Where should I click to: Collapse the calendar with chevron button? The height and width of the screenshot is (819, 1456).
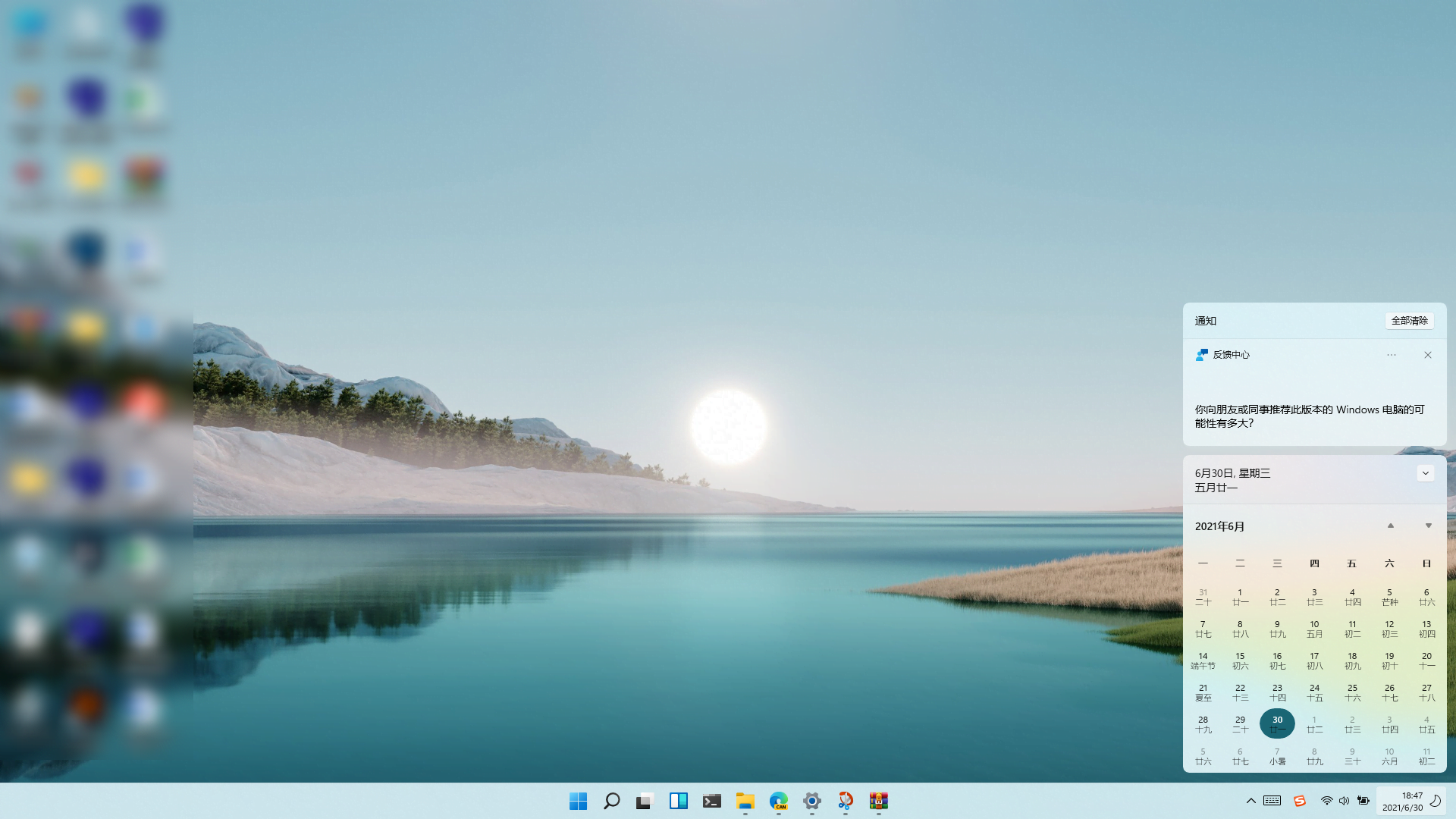tap(1425, 473)
